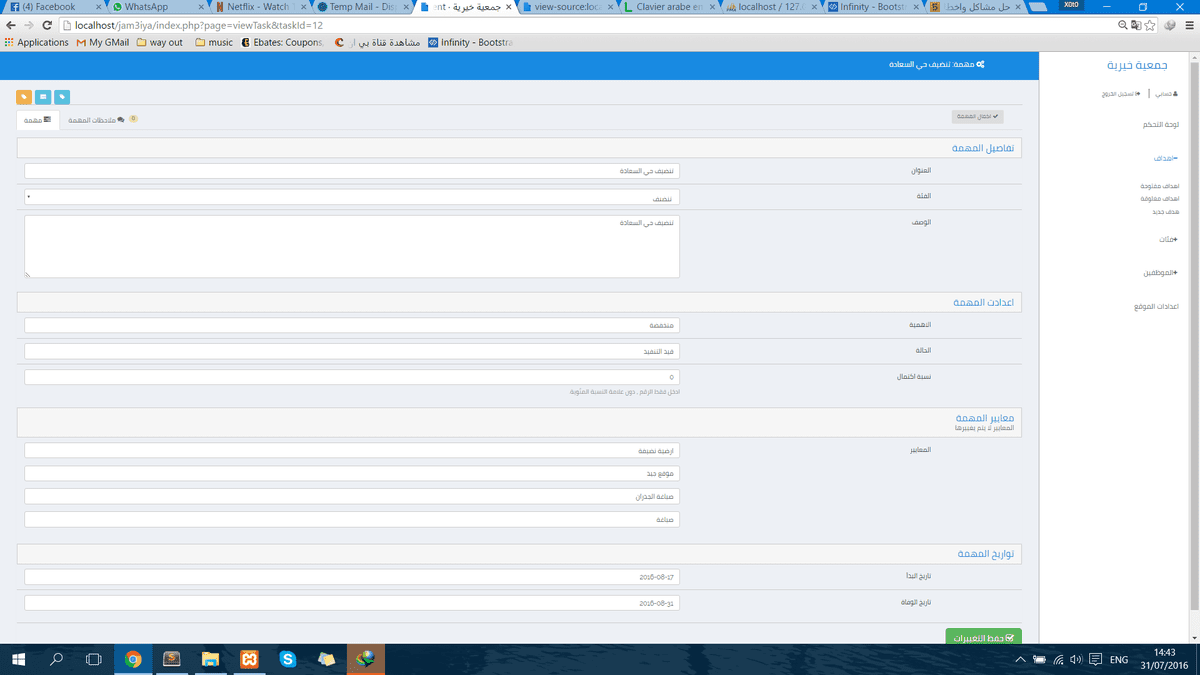Click the globe extension icon in Chrome toolbar
Screen dimensions: 1200x675
point(1170,25)
